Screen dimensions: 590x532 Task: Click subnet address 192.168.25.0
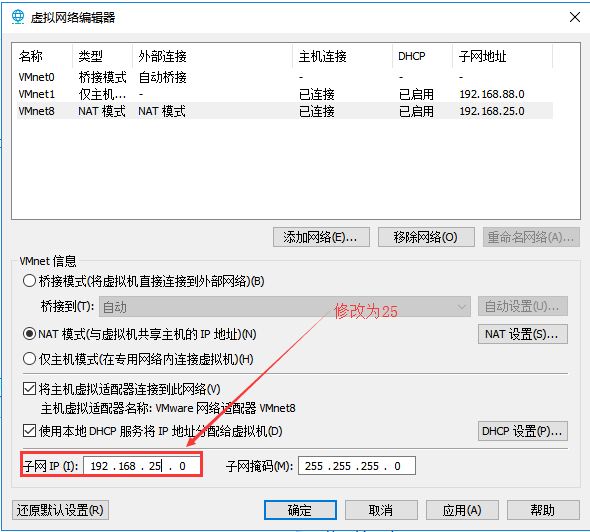pyautogui.click(x=492, y=111)
